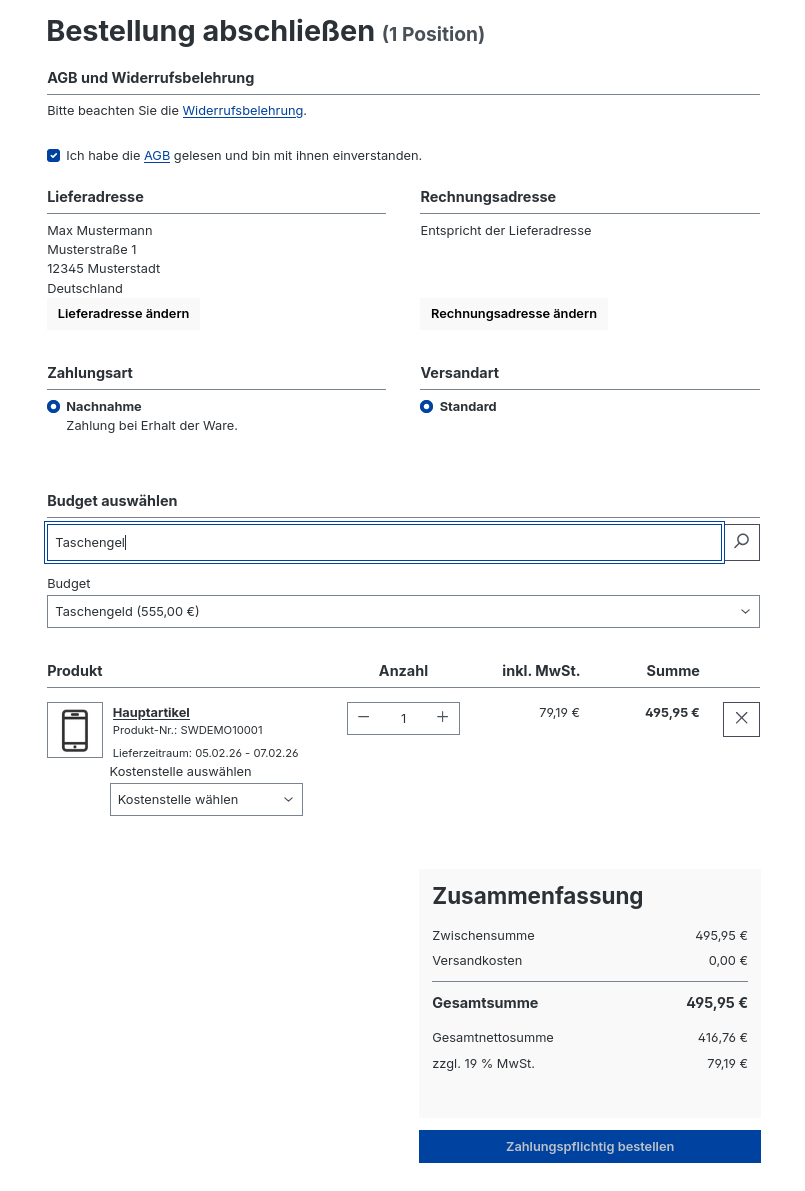Select the Nachnahme payment option
The image size is (805, 1191).
[x=53, y=406]
